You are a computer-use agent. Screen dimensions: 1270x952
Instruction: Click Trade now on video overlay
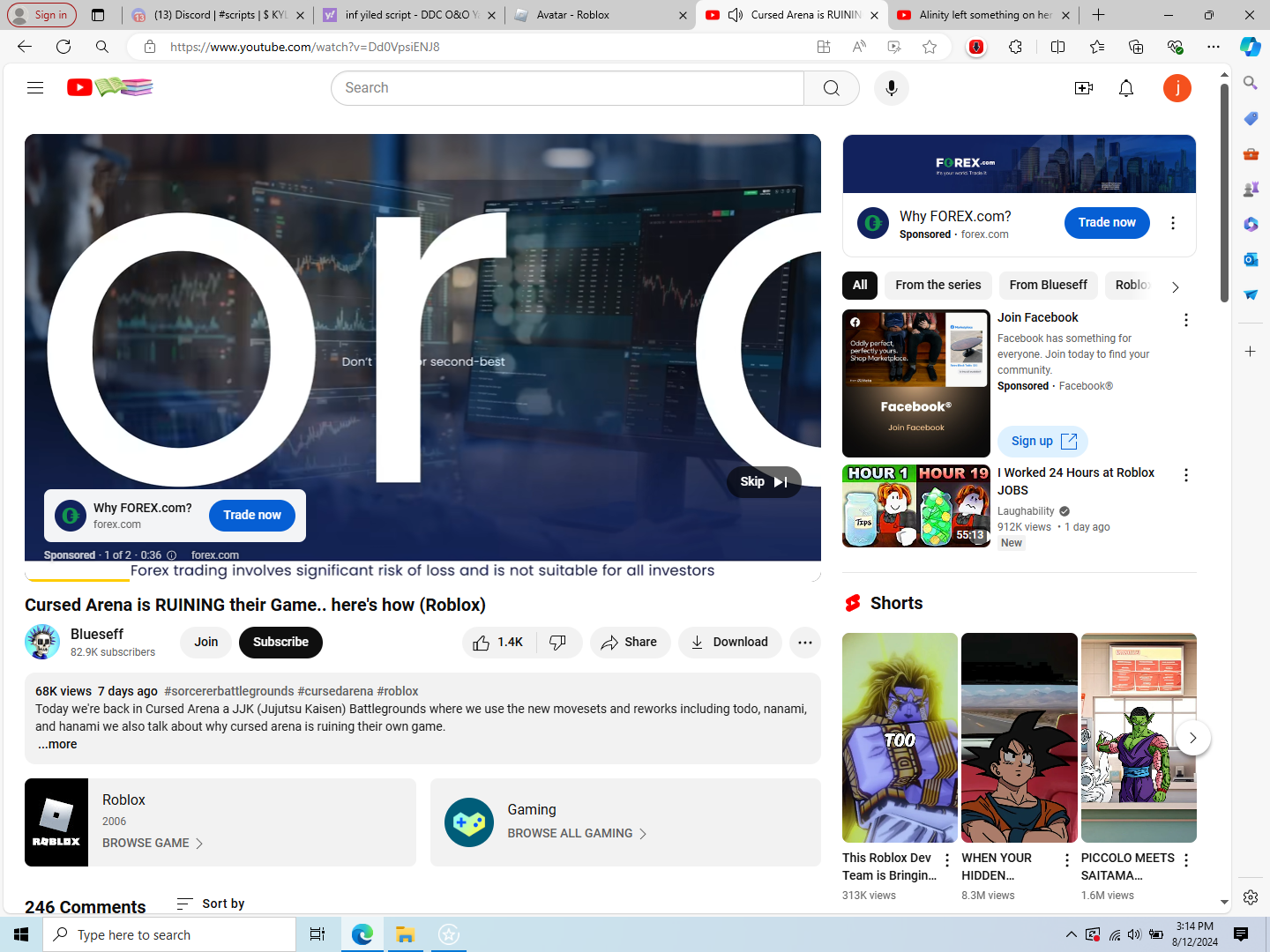click(x=252, y=516)
